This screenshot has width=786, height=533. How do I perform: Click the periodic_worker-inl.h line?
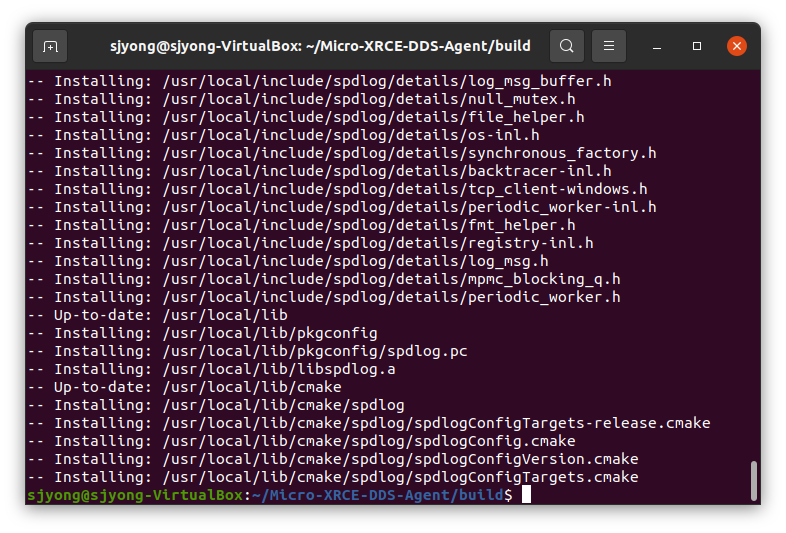pyautogui.click(x=342, y=208)
